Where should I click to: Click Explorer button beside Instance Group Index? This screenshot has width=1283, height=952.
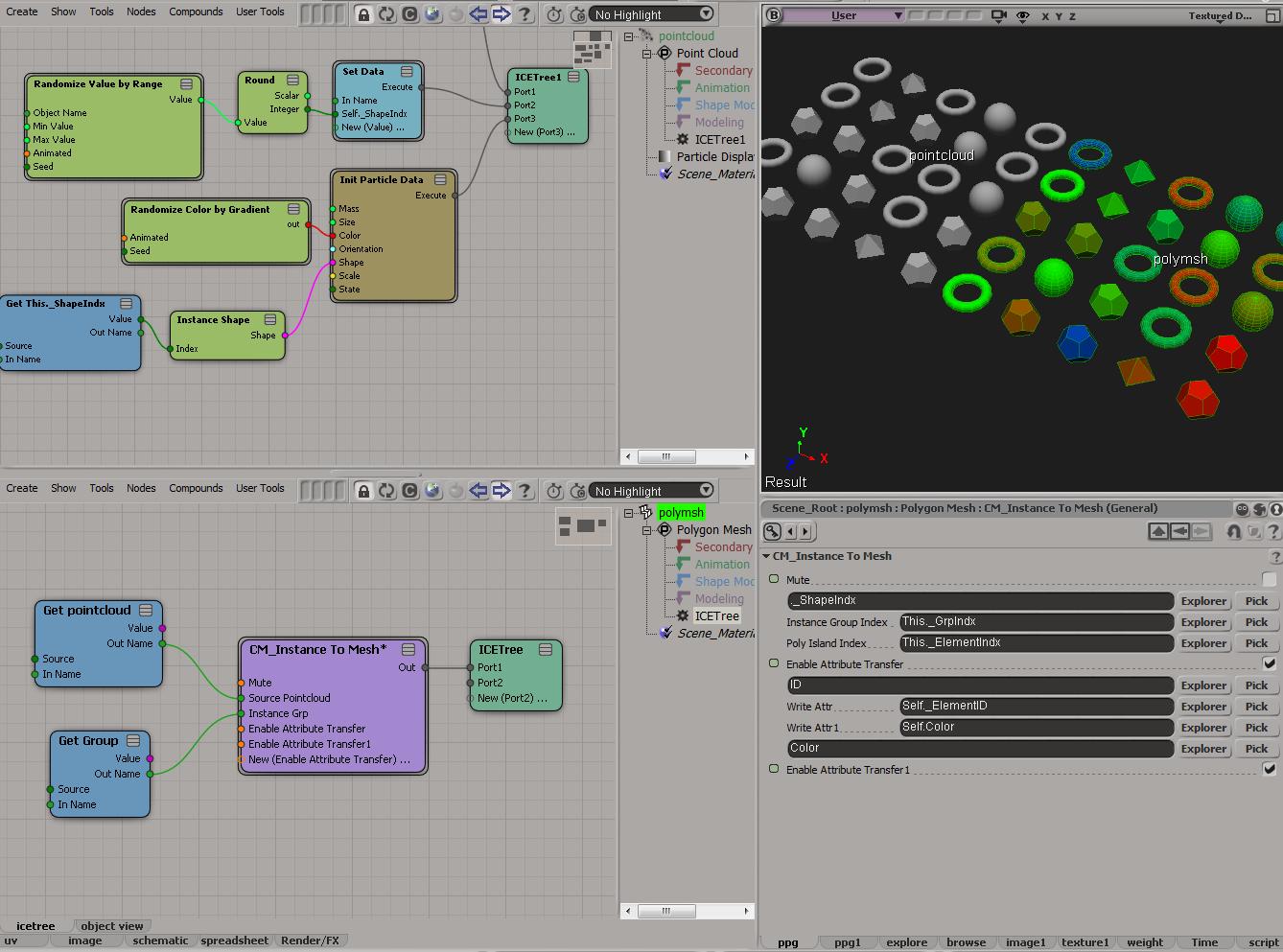[x=1203, y=622]
